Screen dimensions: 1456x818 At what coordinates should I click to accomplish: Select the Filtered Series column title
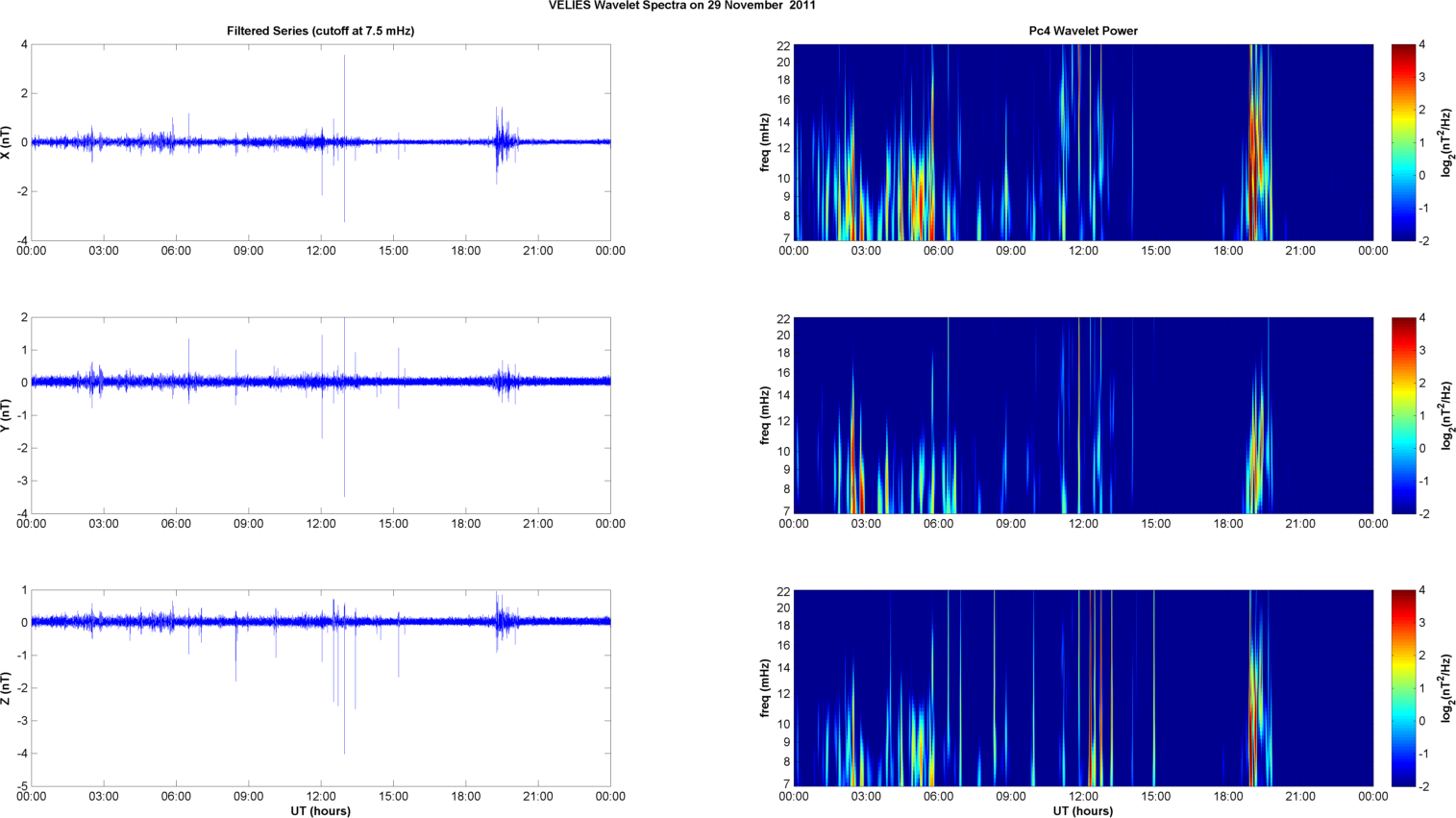coord(320,31)
